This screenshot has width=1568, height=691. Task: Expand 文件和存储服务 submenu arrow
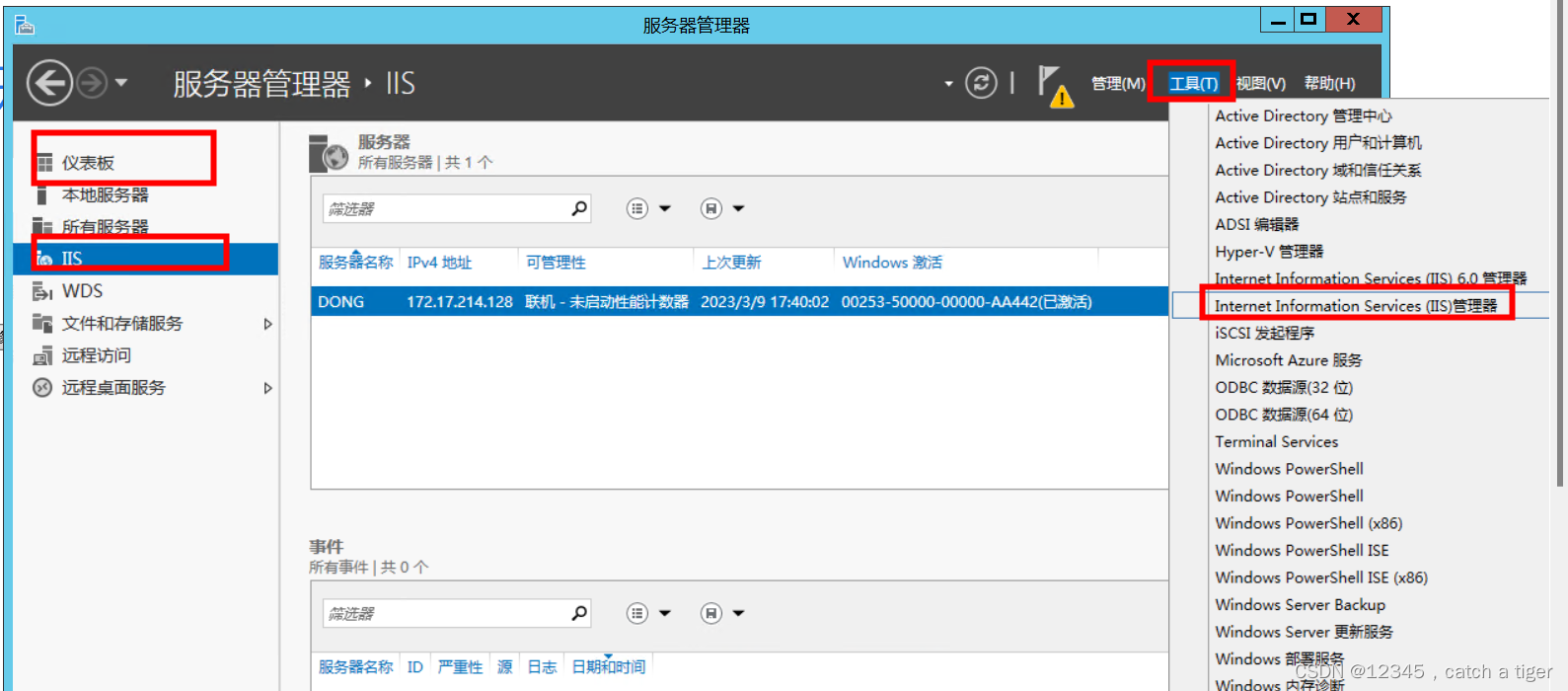(267, 324)
